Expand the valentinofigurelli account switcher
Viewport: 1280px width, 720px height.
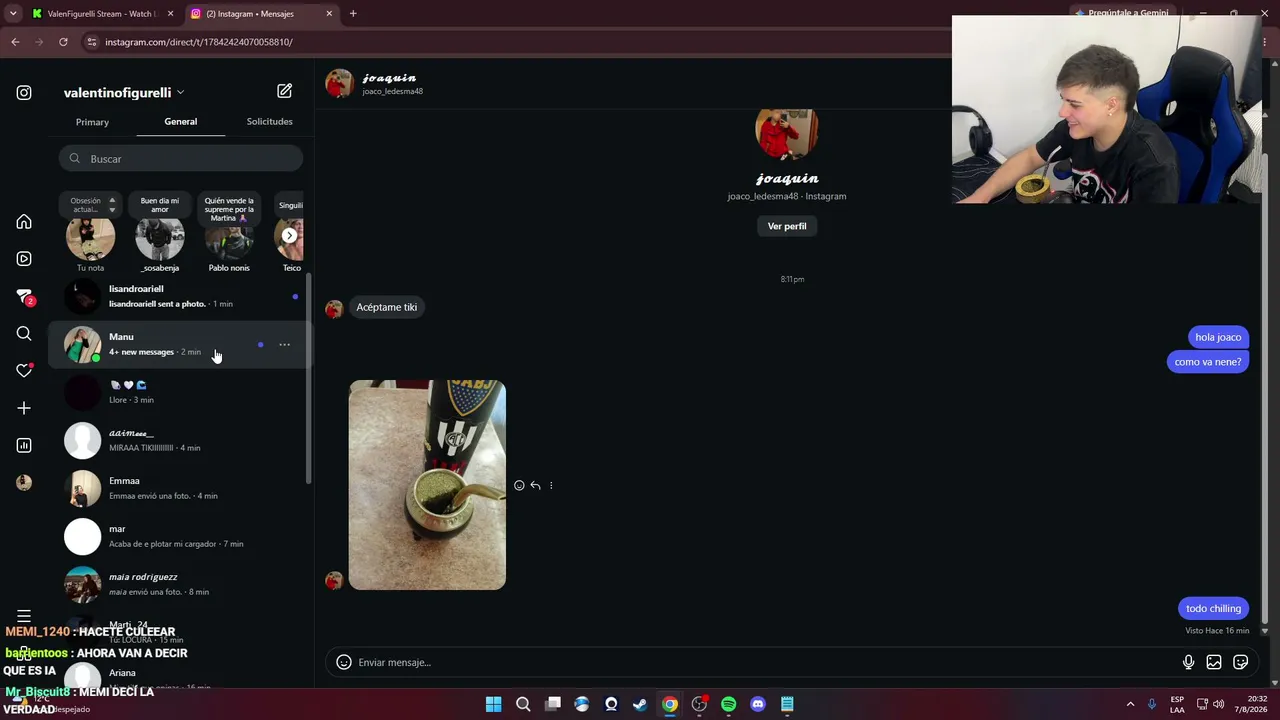124,93
